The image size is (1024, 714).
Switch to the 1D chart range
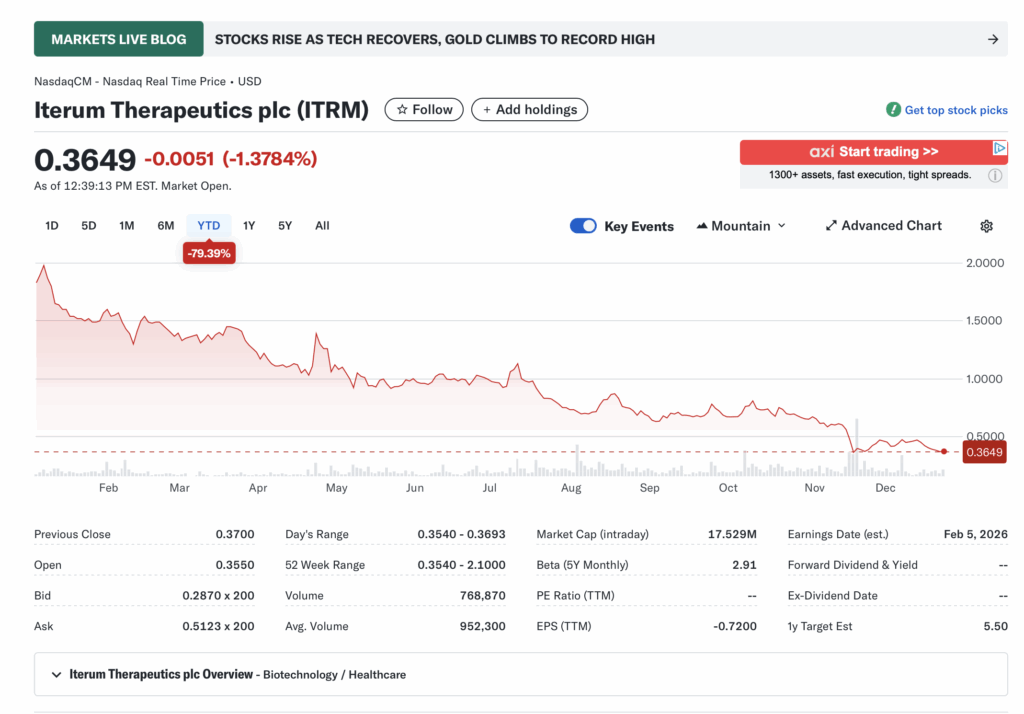(x=51, y=226)
